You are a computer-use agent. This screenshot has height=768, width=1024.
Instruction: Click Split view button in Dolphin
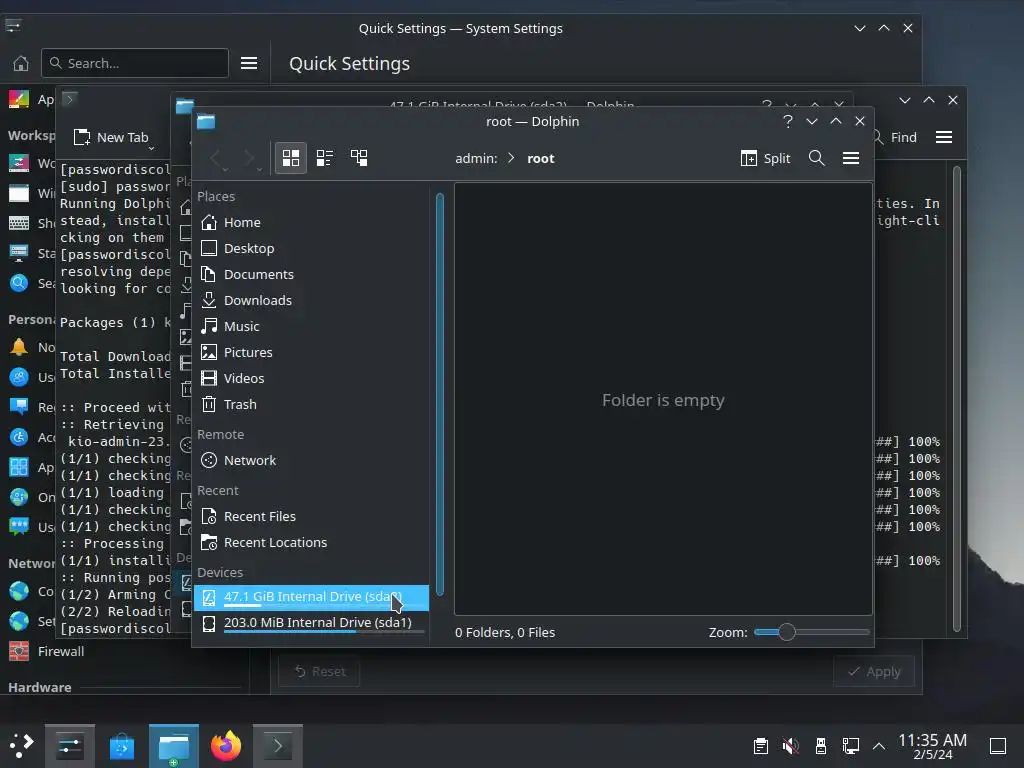coord(765,158)
